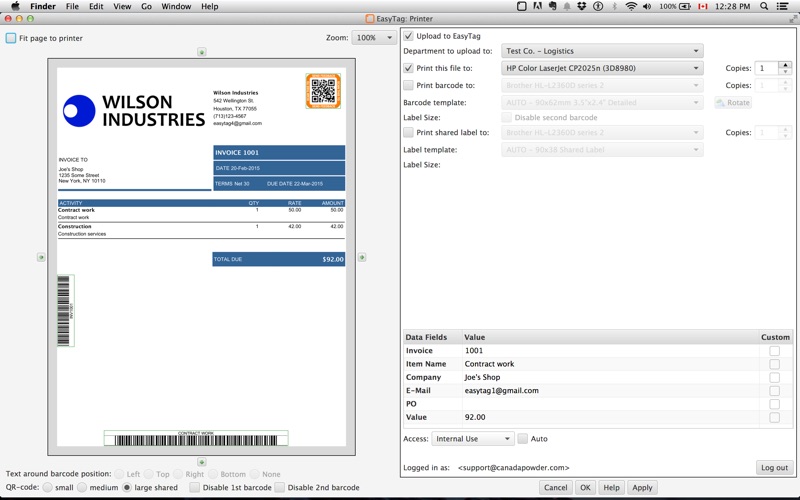
Task: Click the empty PO value field
Action: (610, 404)
